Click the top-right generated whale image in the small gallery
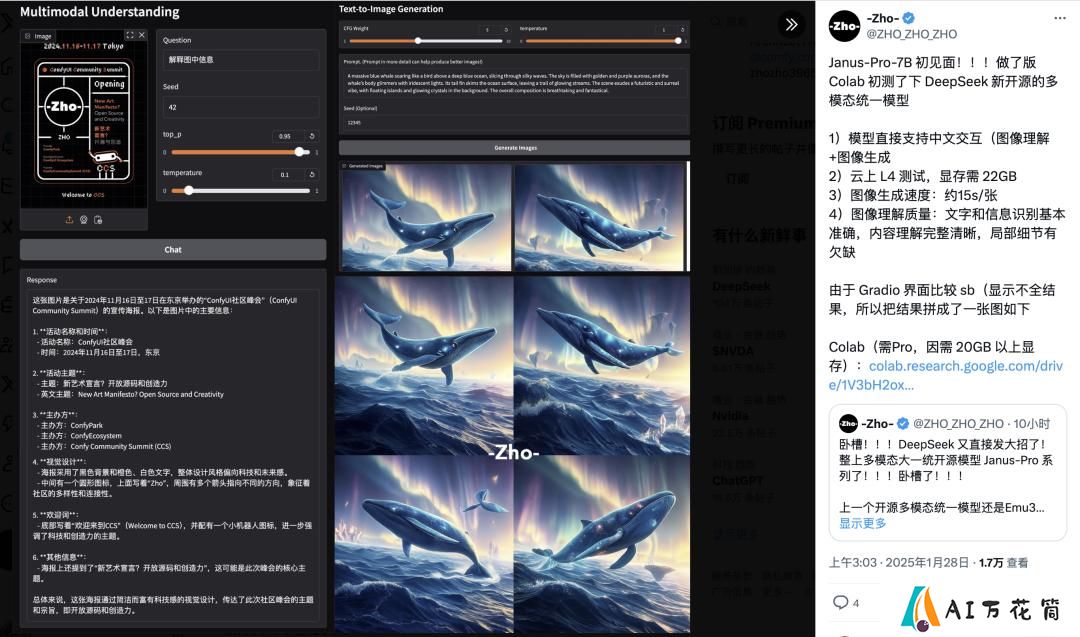Screen dimensions: 1080x637 pos(600,218)
